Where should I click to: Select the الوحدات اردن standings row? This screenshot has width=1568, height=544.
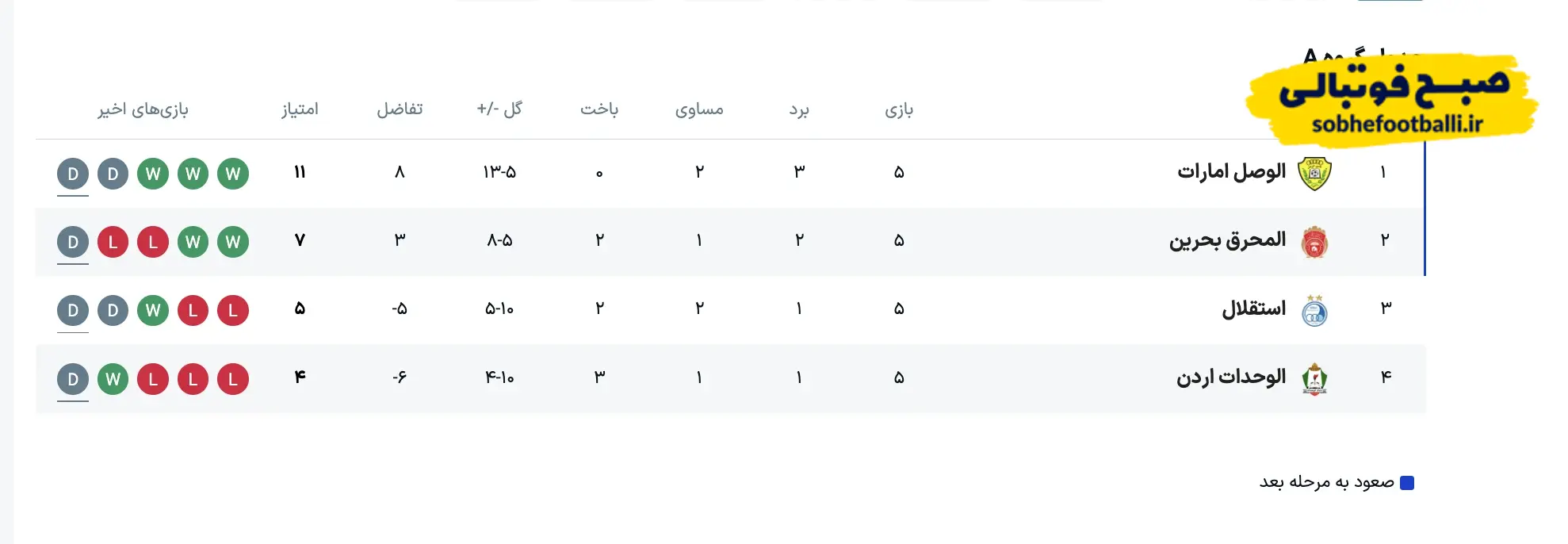click(793, 379)
